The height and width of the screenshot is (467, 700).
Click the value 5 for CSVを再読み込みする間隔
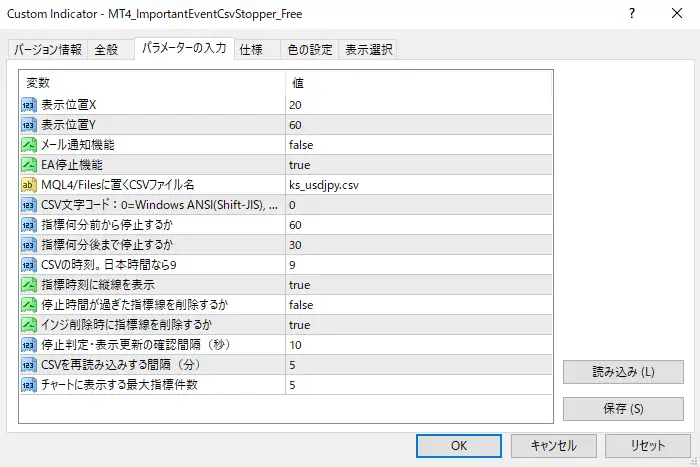pyautogui.click(x=292, y=365)
